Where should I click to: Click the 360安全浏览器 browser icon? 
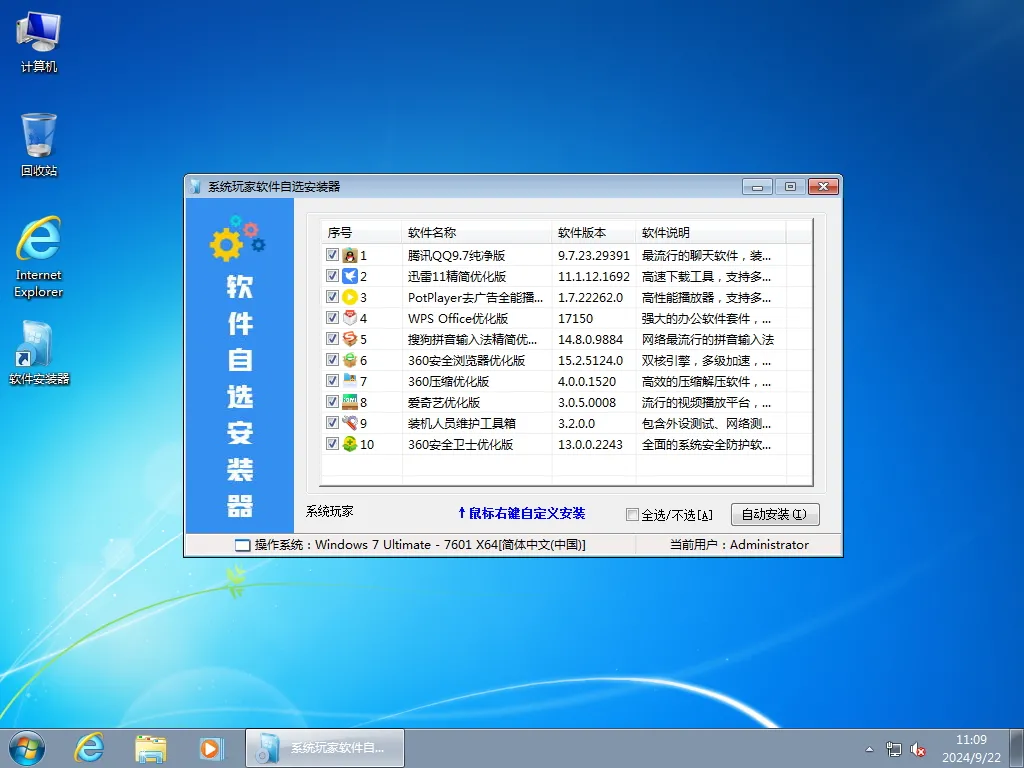click(x=350, y=360)
